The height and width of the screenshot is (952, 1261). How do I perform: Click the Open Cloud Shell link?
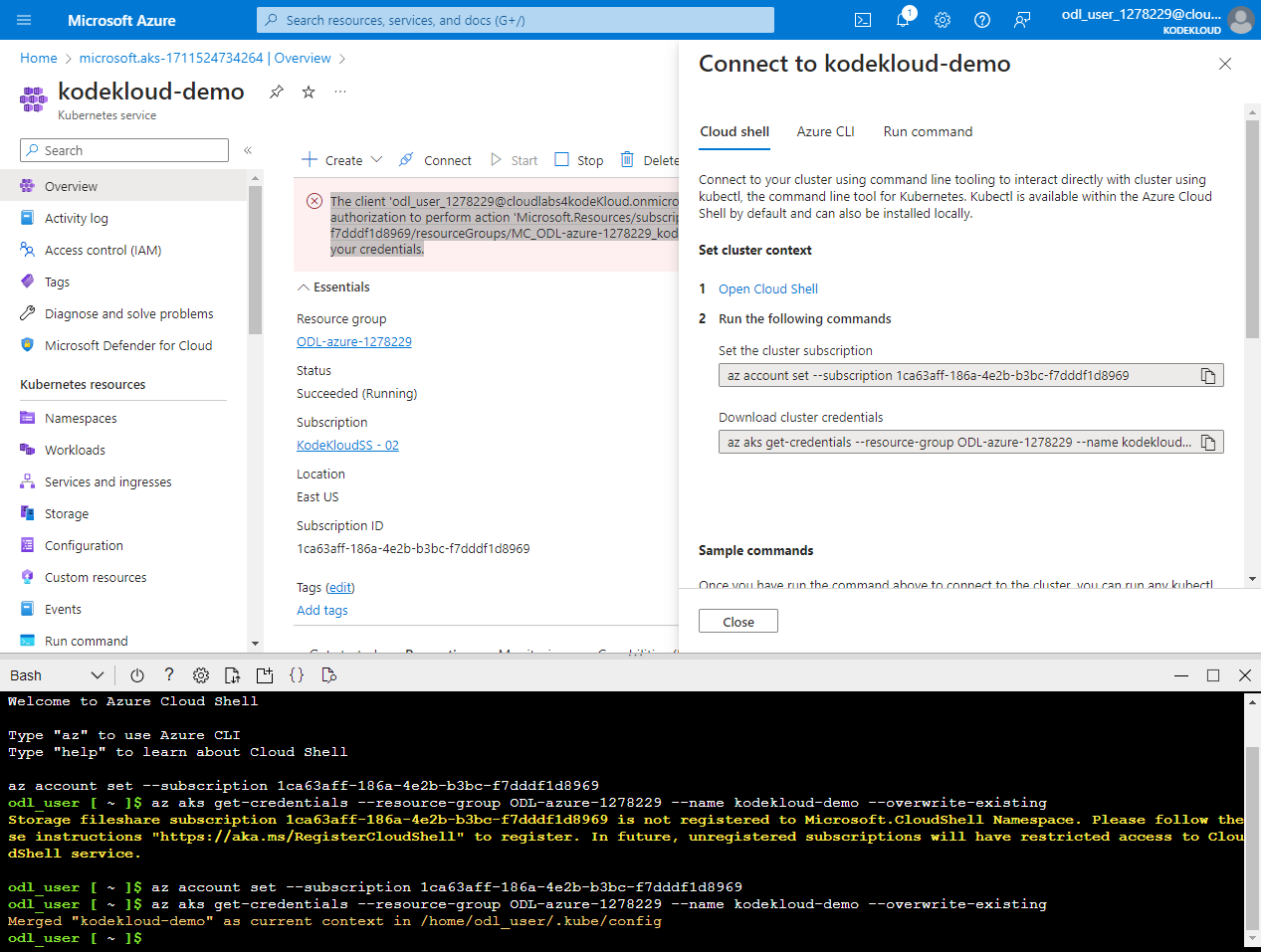(x=767, y=289)
